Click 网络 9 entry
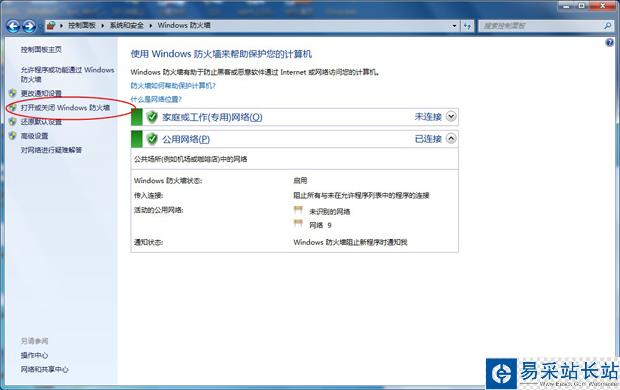This screenshot has width=620, height=390. 320,225
